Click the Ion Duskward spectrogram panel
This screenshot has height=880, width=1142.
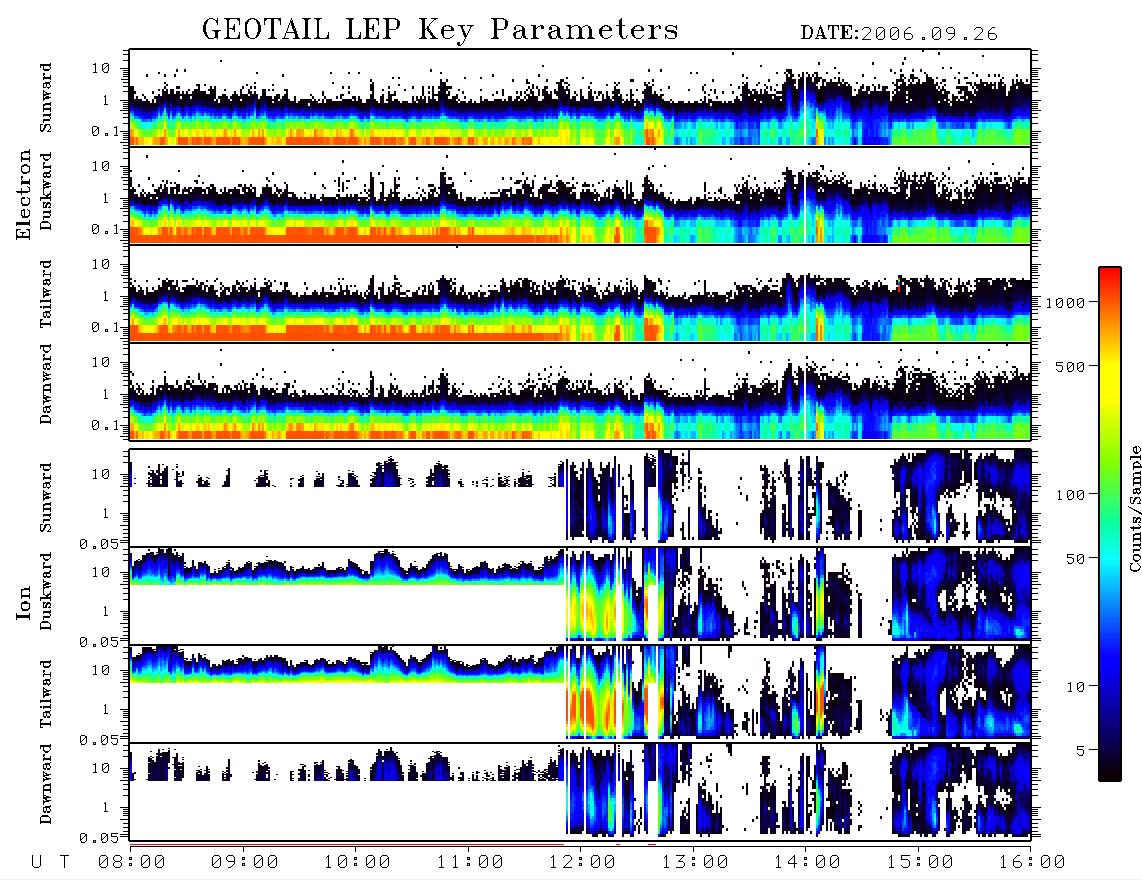point(580,595)
